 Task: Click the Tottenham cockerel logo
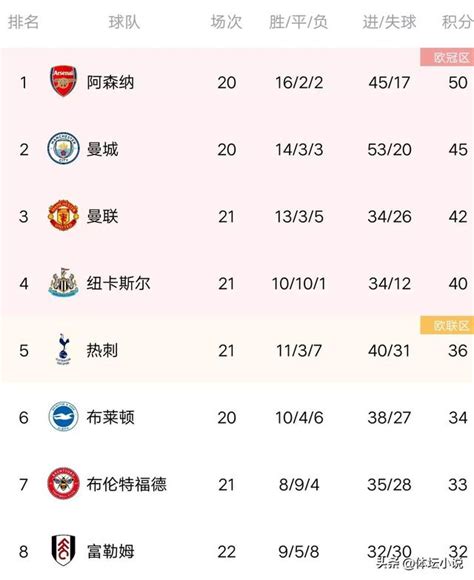click(x=63, y=350)
